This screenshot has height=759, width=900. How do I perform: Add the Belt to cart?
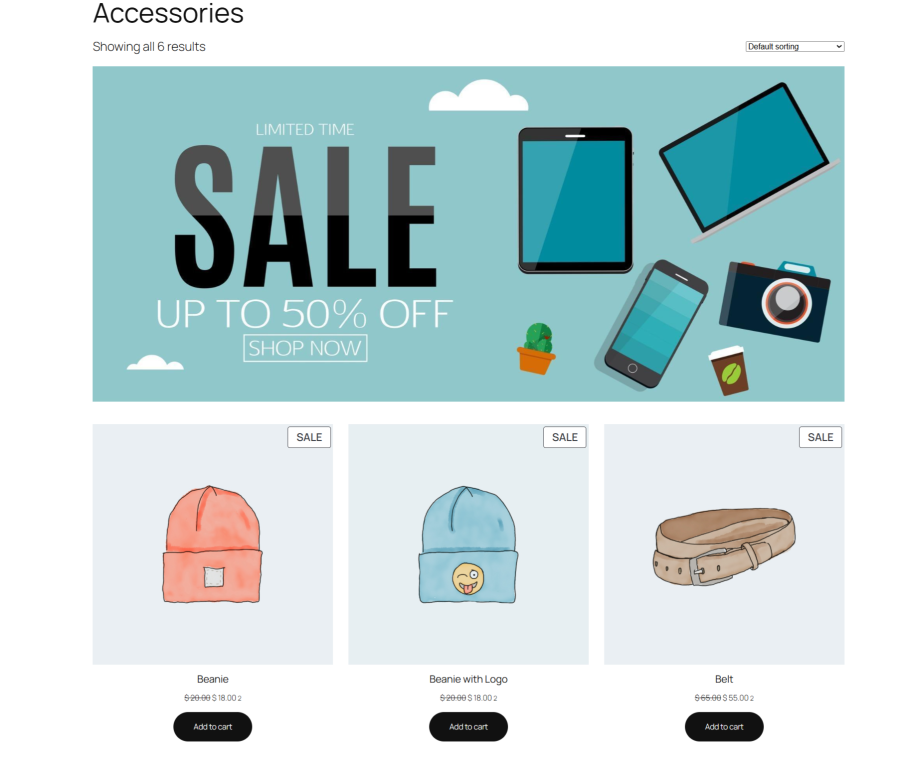pyautogui.click(x=724, y=726)
